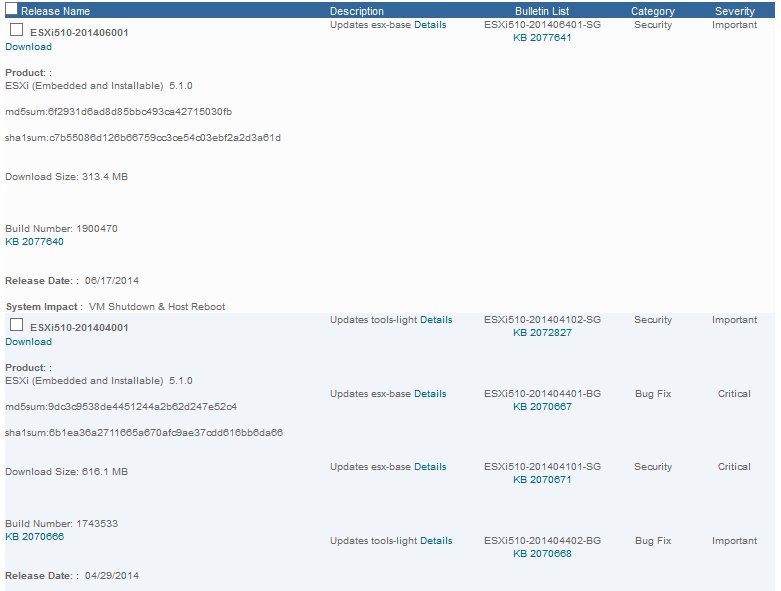The width and height of the screenshot is (781, 591).
Task: Open KB 2070668 bulletin link
Action: (x=542, y=554)
